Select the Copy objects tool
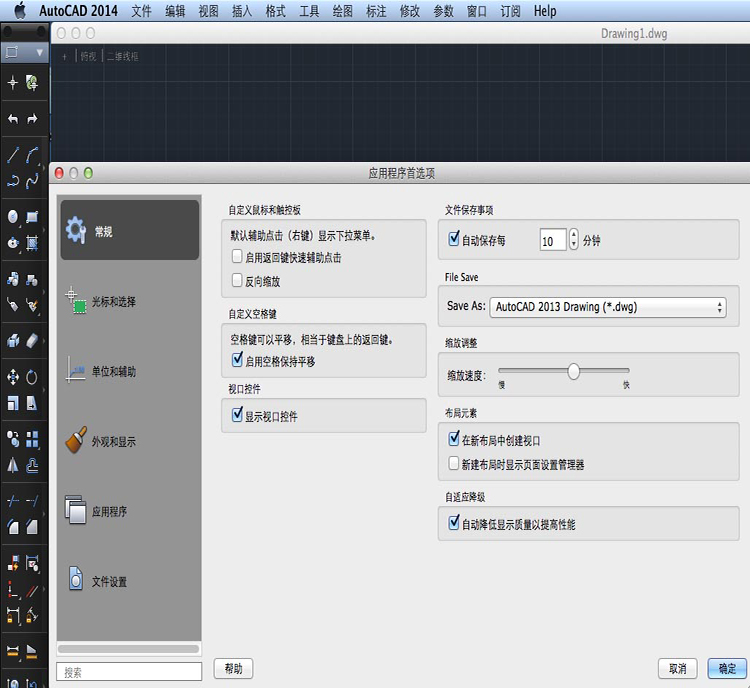This screenshot has height=688, width=750. [x=13, y=438]
